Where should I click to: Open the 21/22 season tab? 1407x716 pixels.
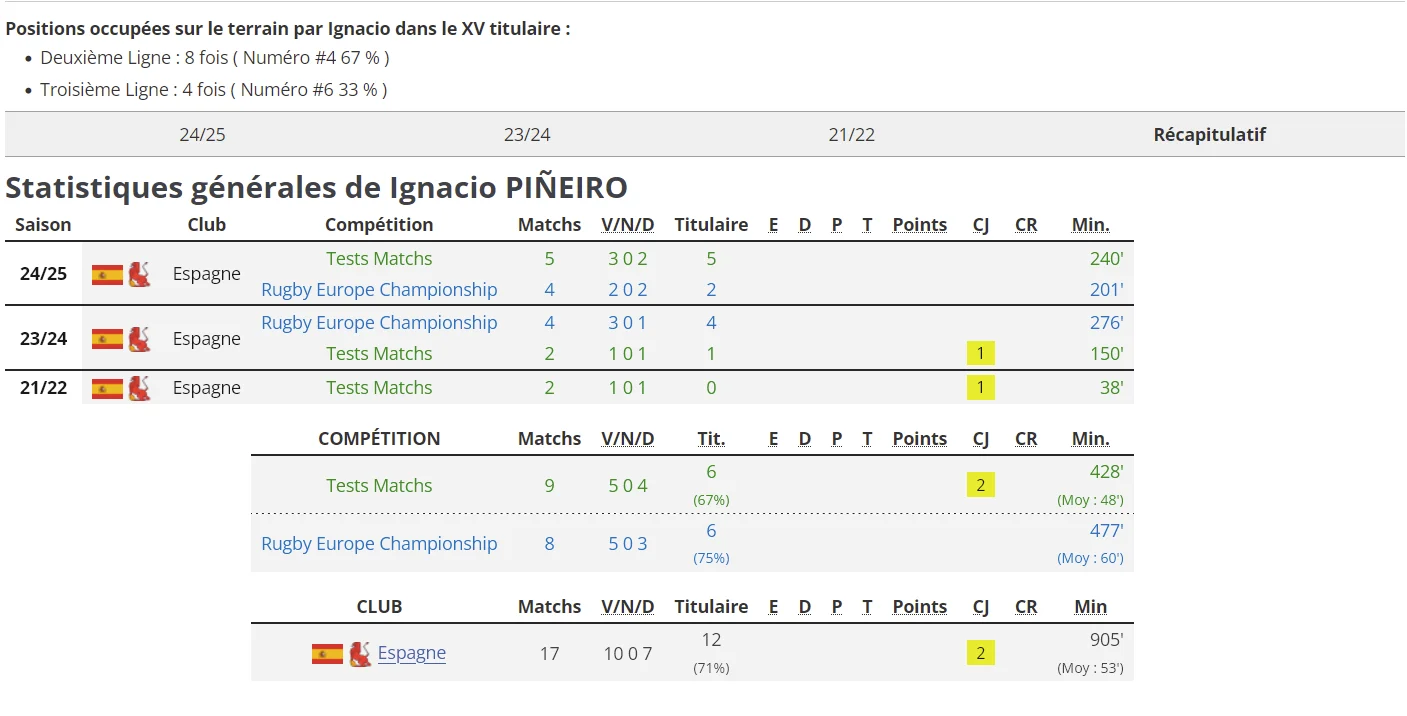852,134
